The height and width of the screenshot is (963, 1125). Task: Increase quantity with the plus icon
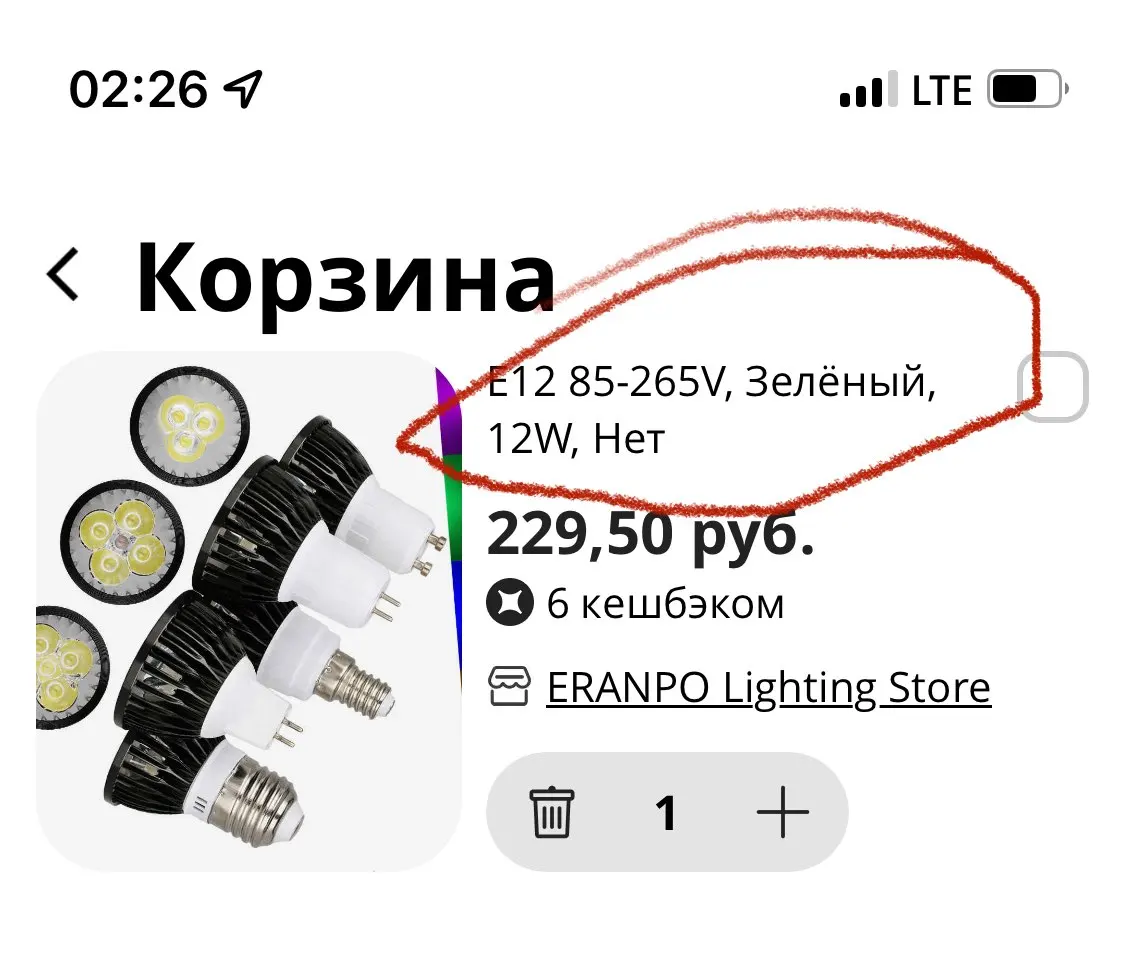(782, 812)
